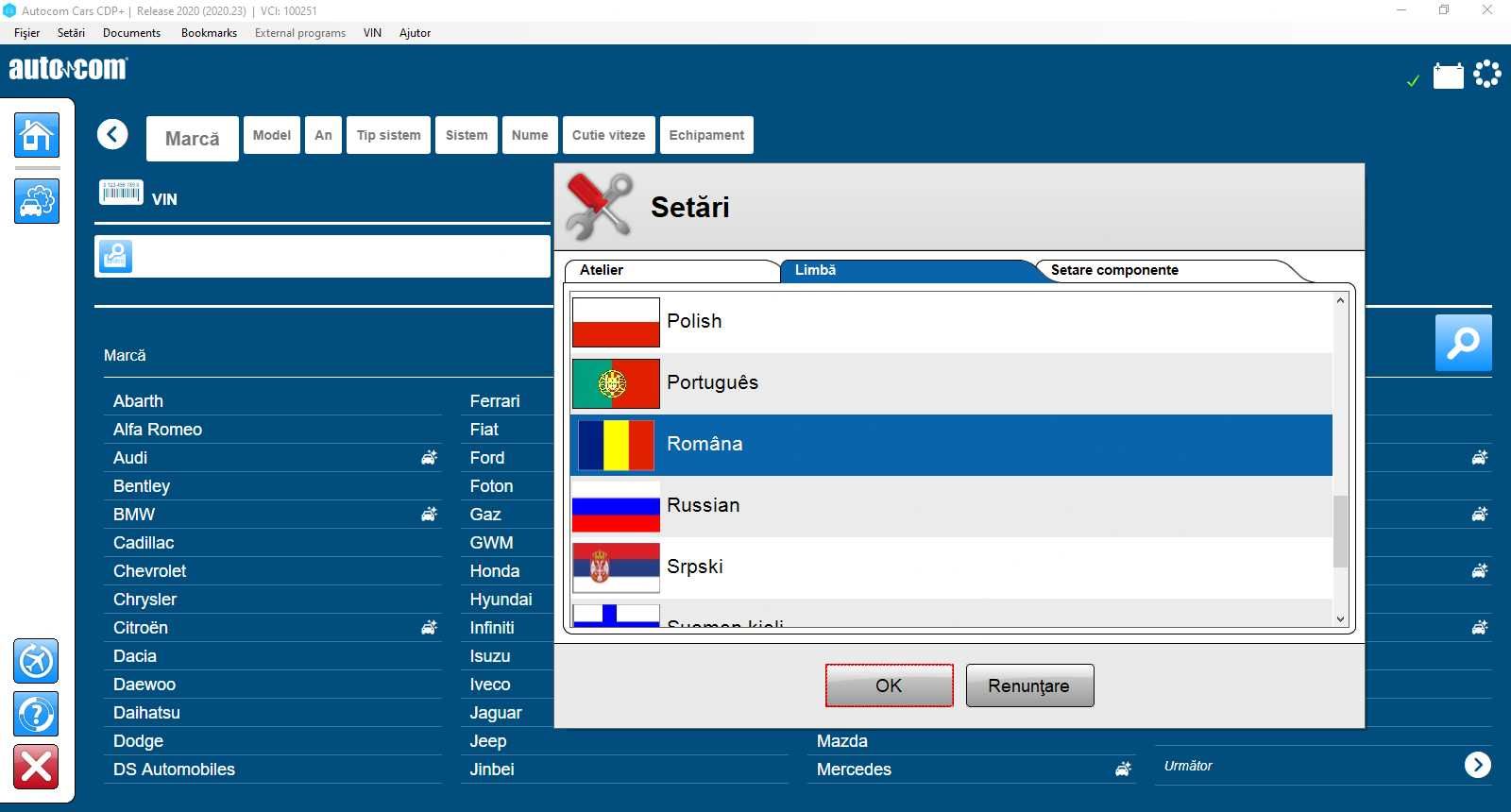Select the Polish flag icon
This screenshot has height=812, width=1511.
coord(616,322)
